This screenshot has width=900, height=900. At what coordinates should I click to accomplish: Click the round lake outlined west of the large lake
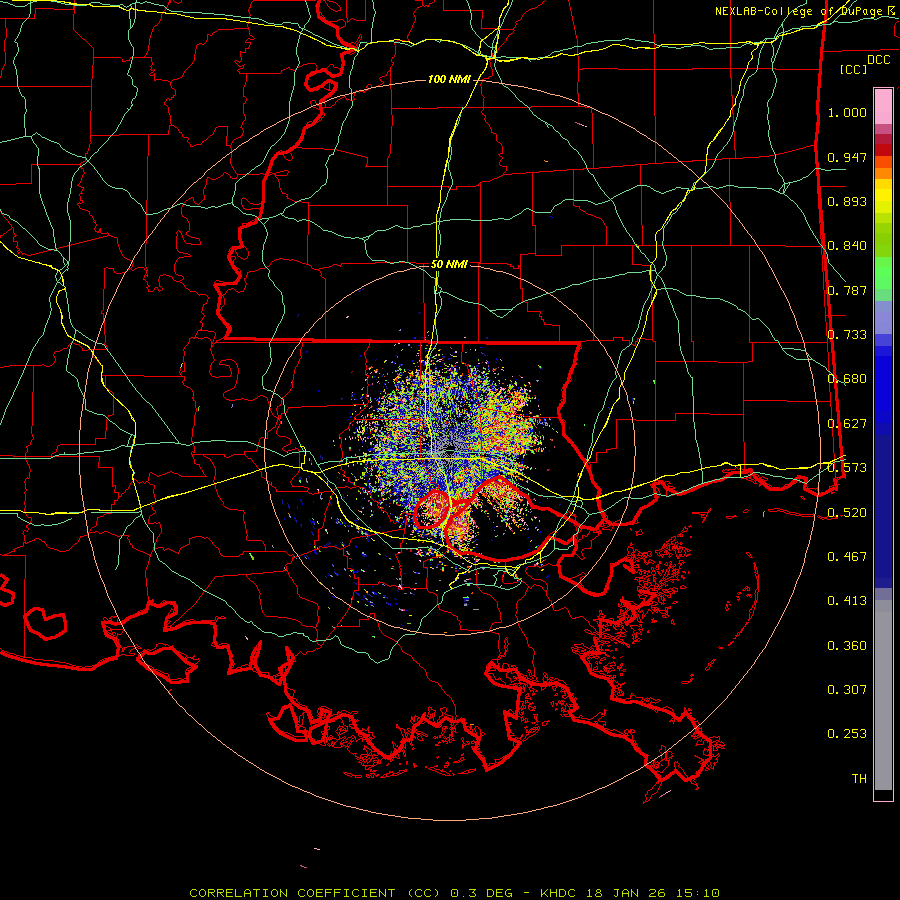click(432, 509)
